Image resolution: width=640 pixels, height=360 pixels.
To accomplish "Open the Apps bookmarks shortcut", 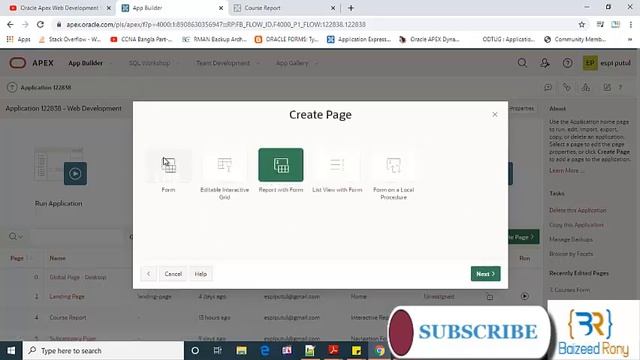I will 19,39.
